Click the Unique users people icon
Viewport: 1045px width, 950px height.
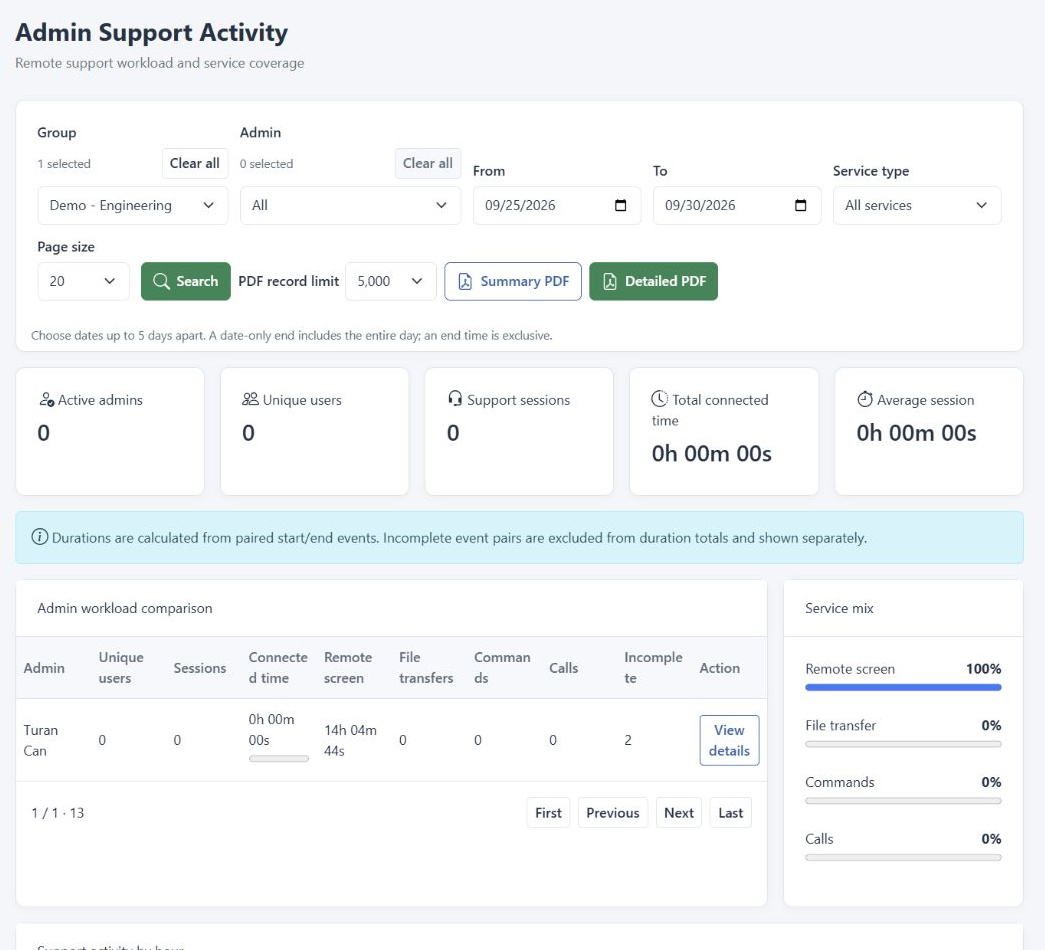tap(251, 399)
